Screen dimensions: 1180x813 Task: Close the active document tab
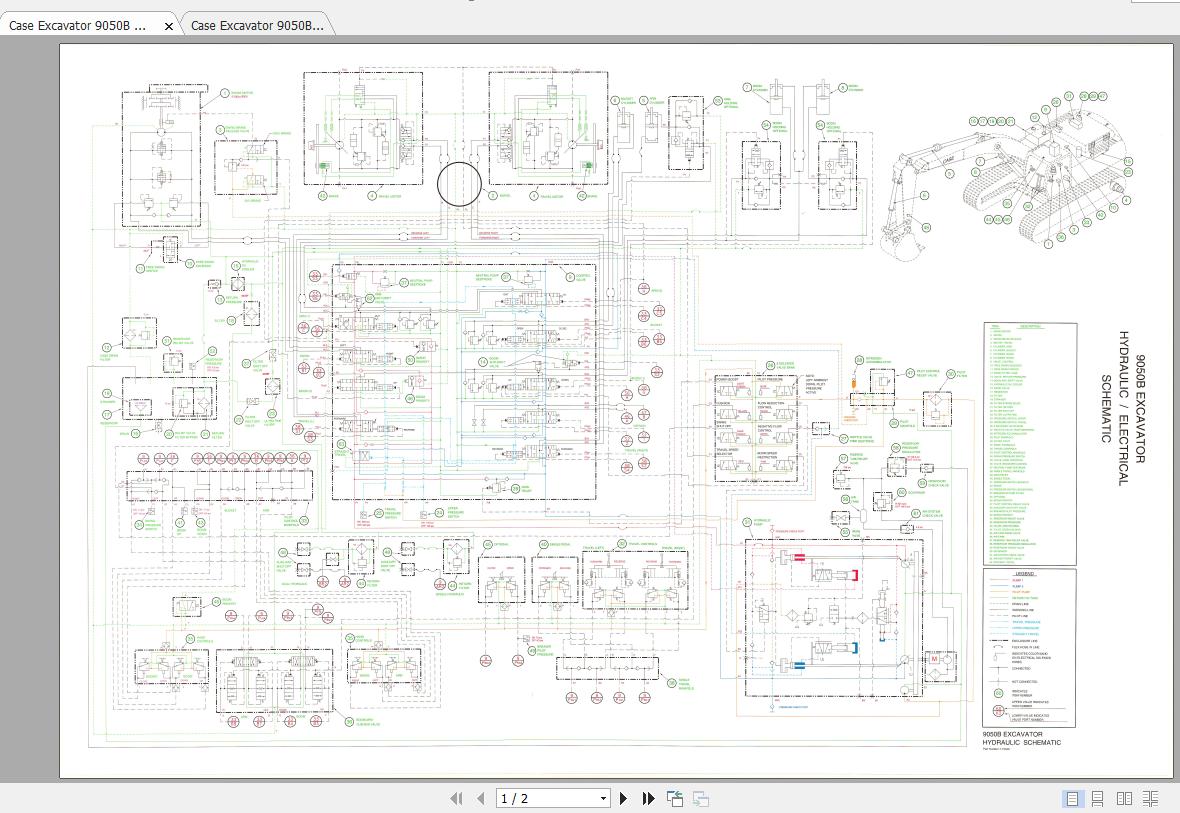167,26
